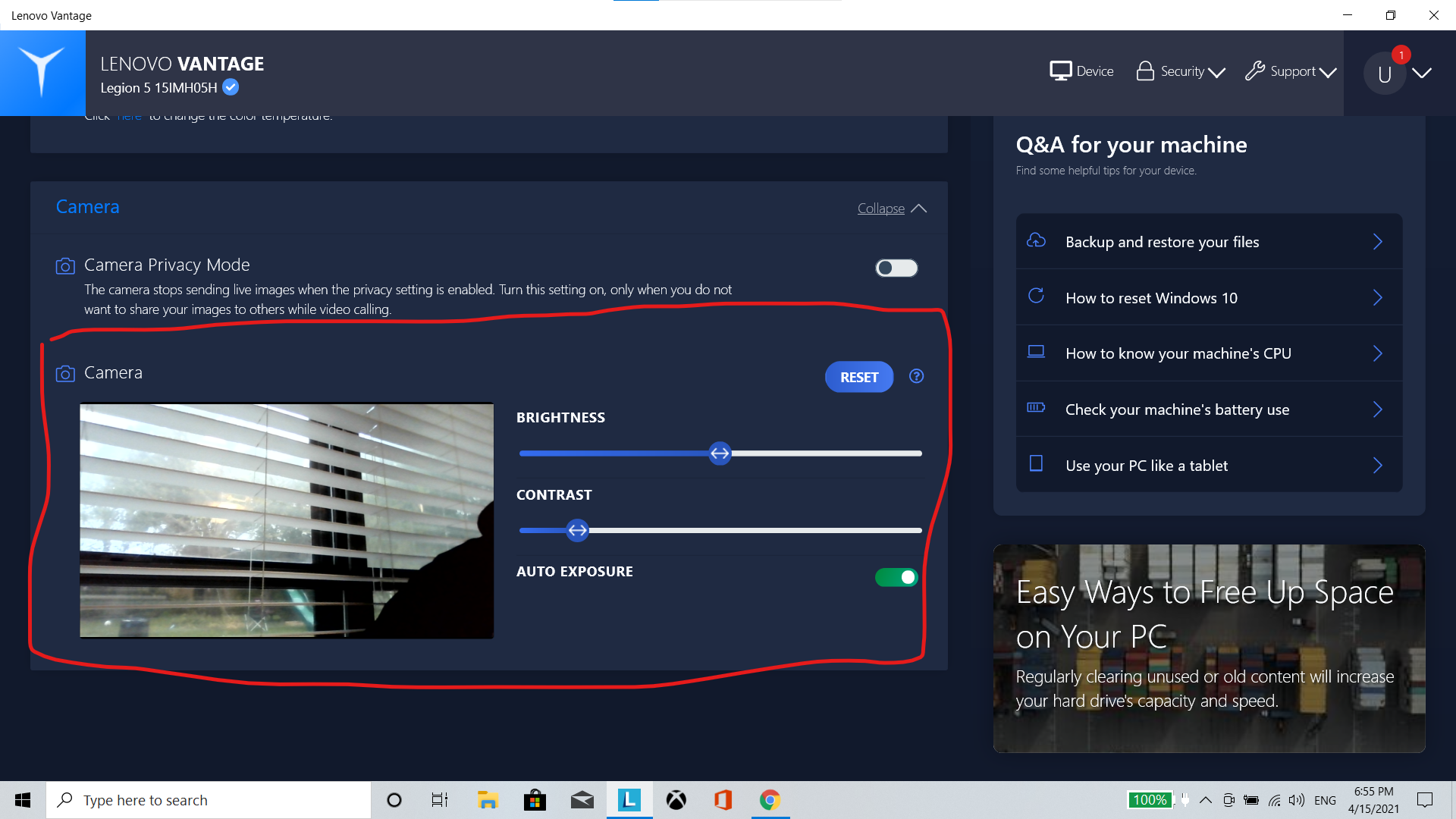This screenshot has height=819, width=1456.
Task: Open How to know your machine's CPU
Action: (x=1209, y=353)
